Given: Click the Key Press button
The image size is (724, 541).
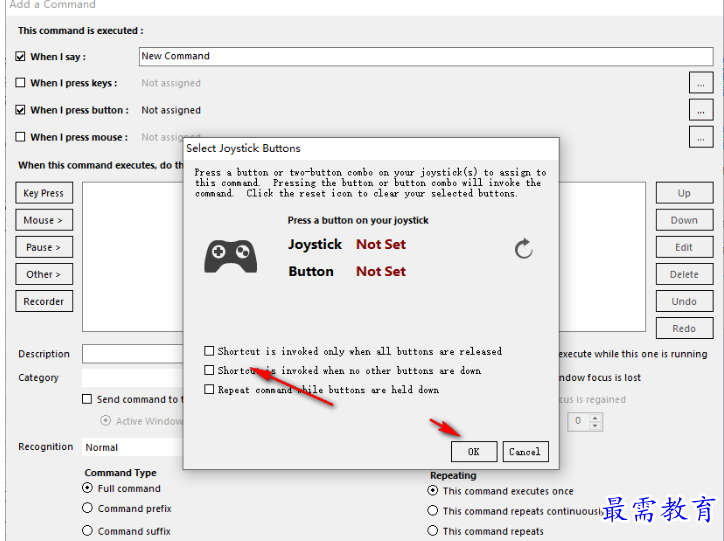Looking at the screenshot, I should [x=44, y=193].
